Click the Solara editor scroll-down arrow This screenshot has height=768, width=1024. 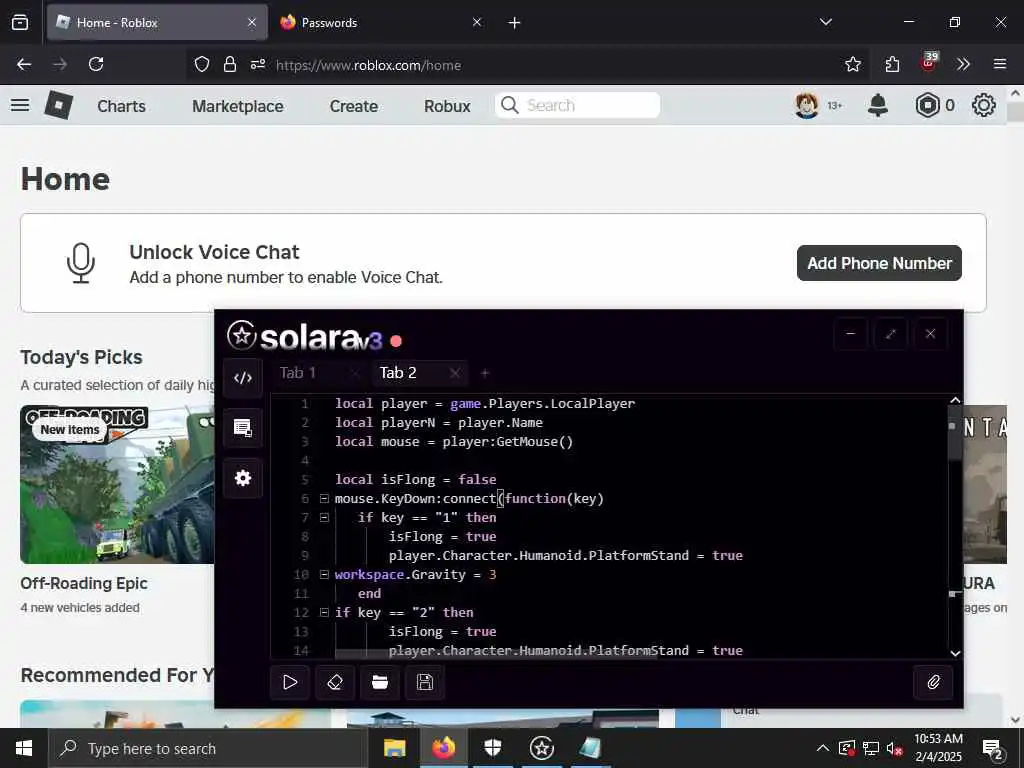(955, 652)
